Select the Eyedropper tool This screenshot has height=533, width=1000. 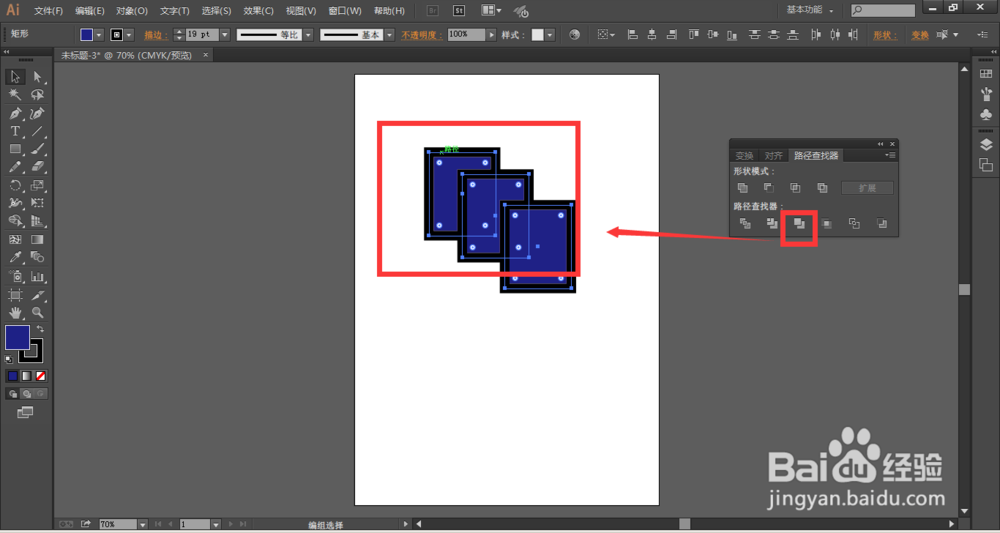point(15,258)
